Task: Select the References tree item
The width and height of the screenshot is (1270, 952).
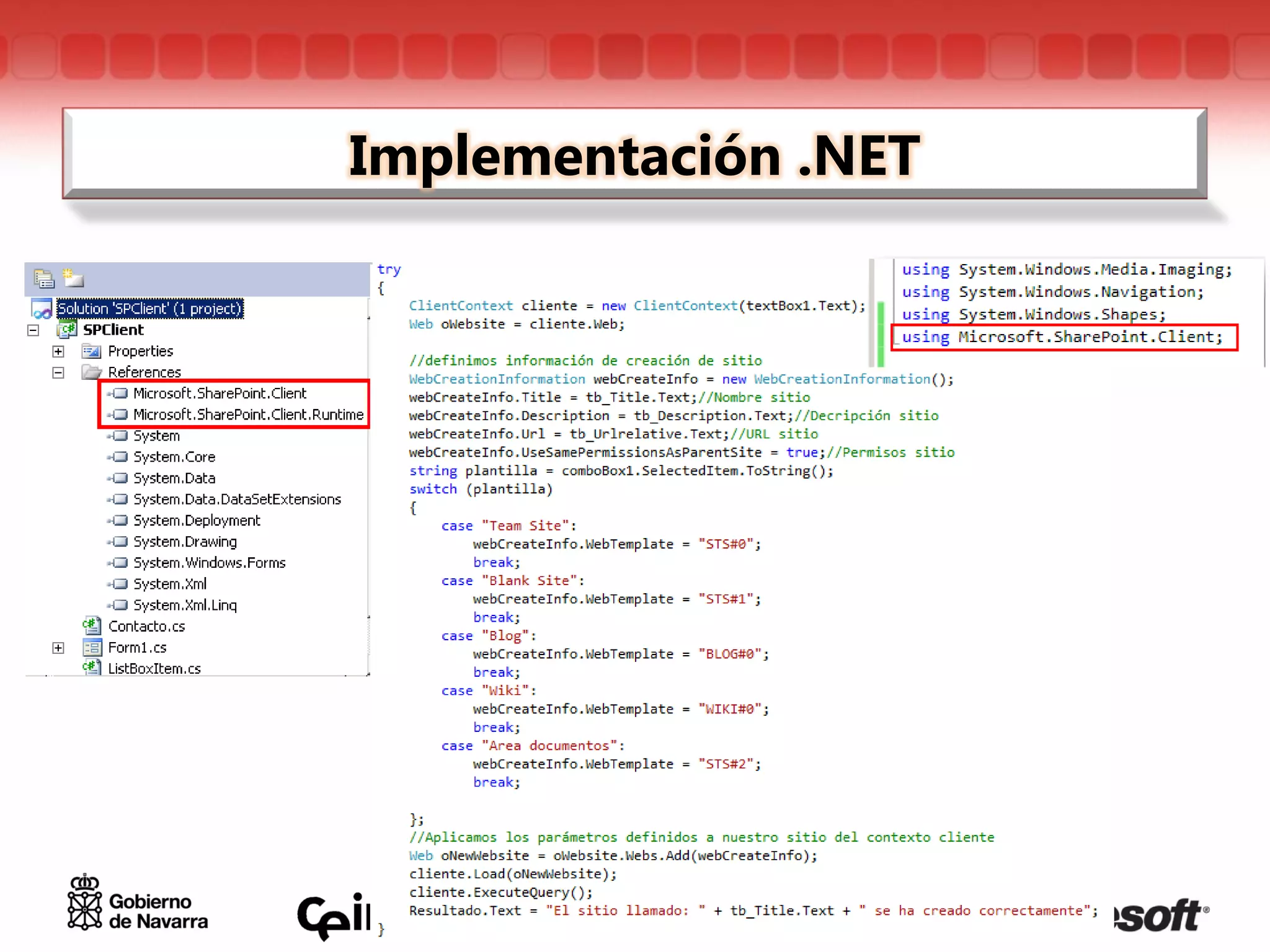Action: [x=144, y=372]
